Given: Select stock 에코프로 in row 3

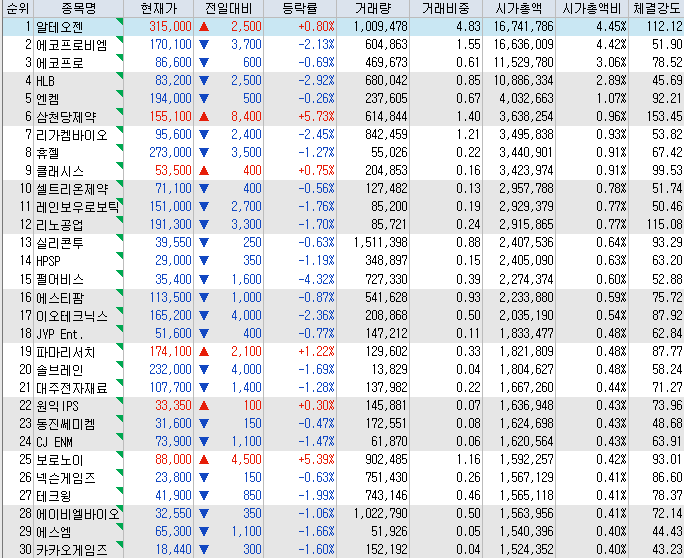Looking at the screenshot, I should 60,63.
